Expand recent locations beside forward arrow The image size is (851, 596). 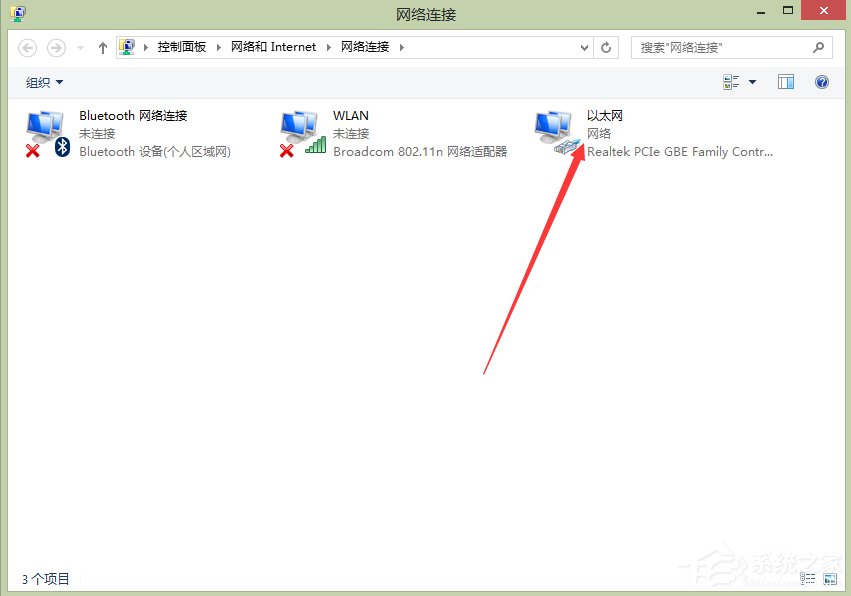(79, 47)
